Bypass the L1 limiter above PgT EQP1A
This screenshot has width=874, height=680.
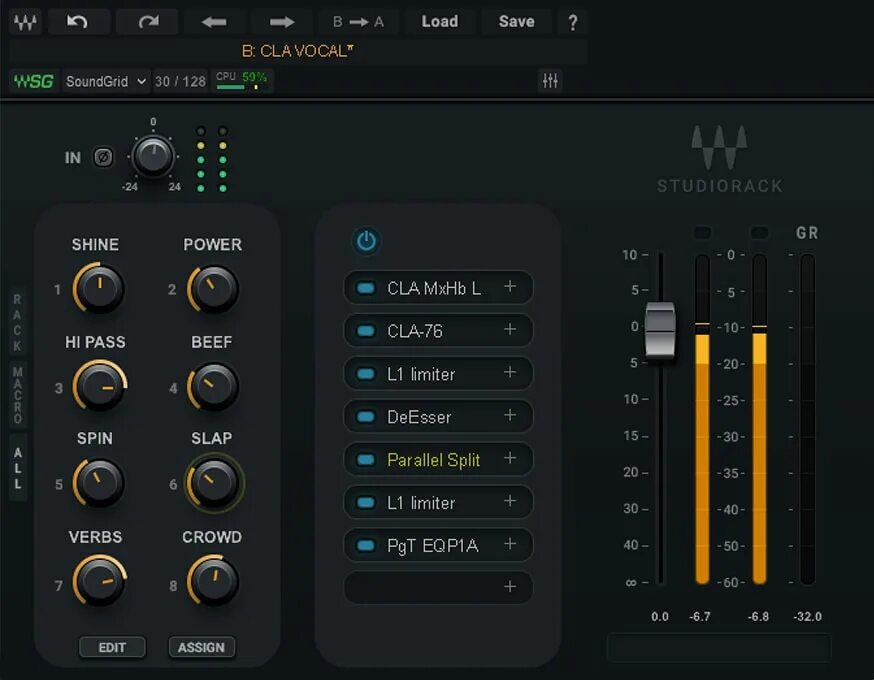pyautogui.click(x=366, y=503)
